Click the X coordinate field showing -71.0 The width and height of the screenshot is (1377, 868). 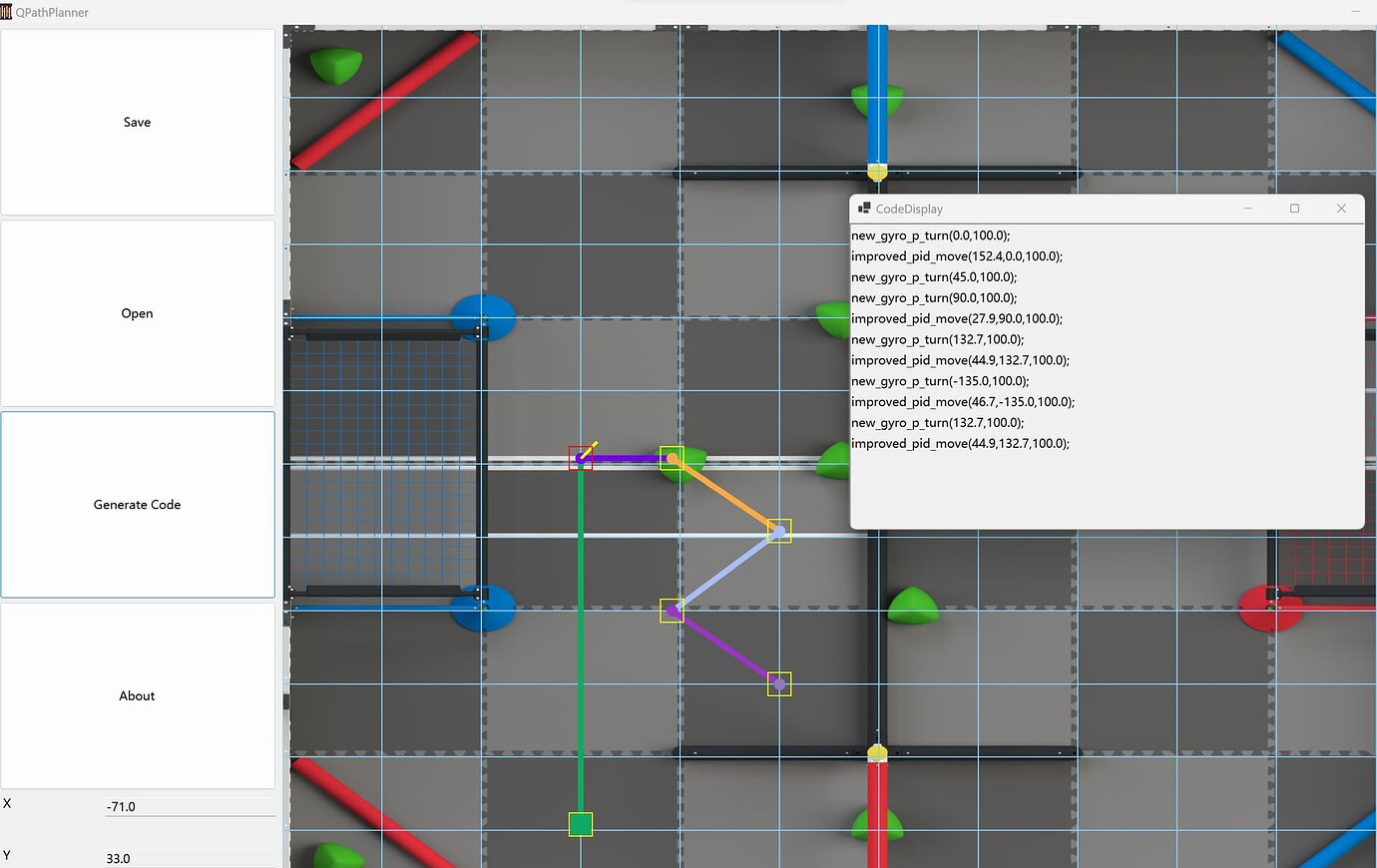click(x=190, y=806)
